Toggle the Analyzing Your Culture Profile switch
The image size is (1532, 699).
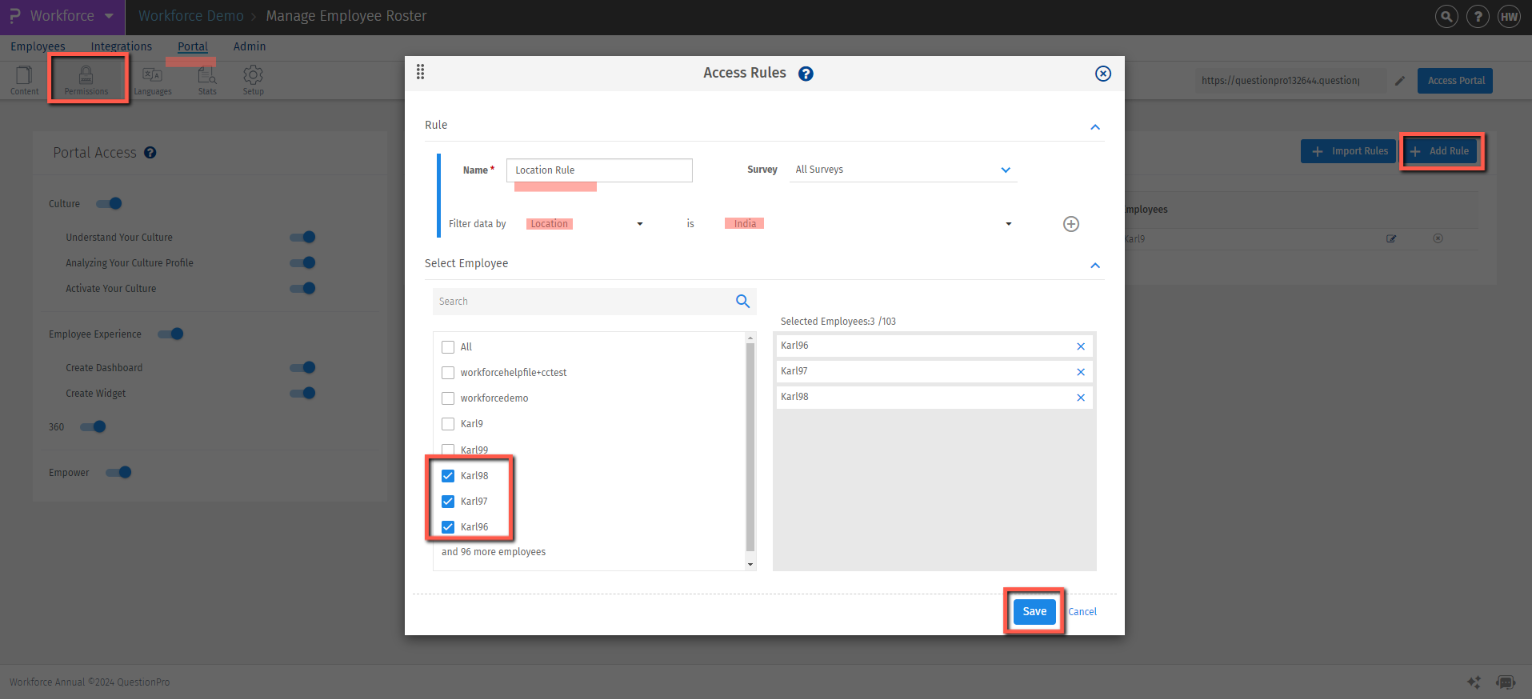302,263
